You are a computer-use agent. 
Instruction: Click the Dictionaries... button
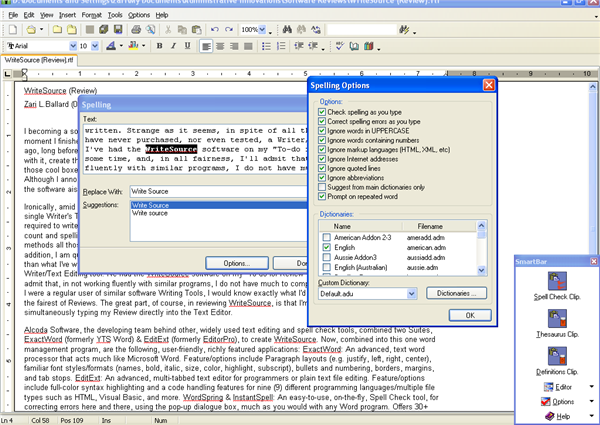coord(457,293)
